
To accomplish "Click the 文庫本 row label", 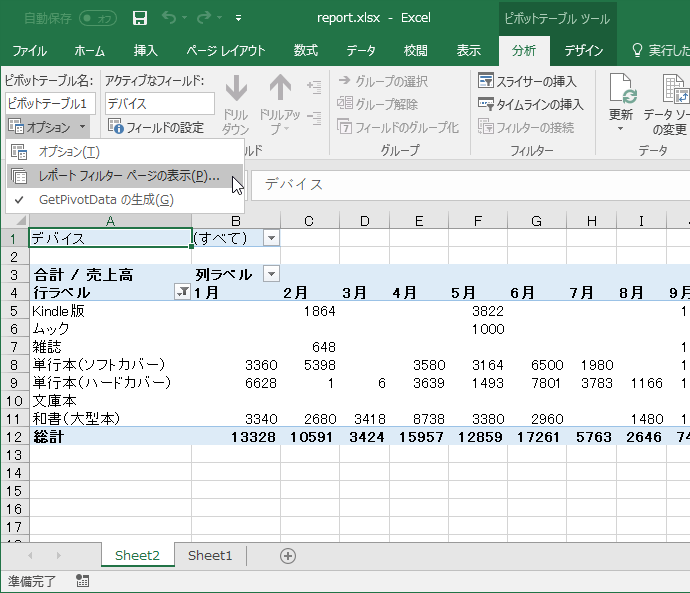I will pyautogui.click(x=54, y=401).
